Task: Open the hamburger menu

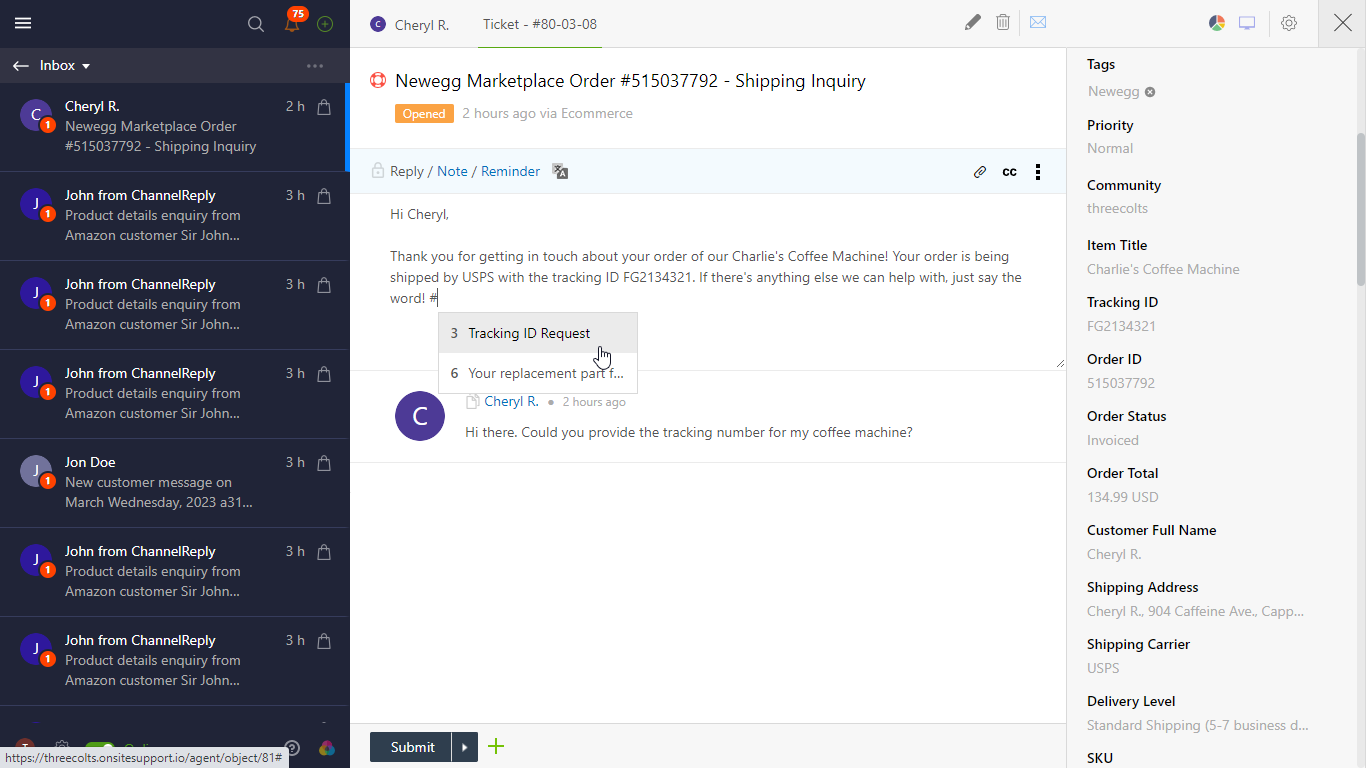Action: [x=23, y=24]
